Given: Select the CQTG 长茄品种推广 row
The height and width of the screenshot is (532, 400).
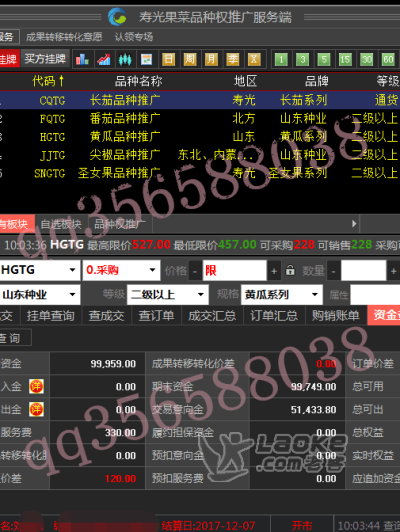Looking at the screenshot, I should (200, 100).
